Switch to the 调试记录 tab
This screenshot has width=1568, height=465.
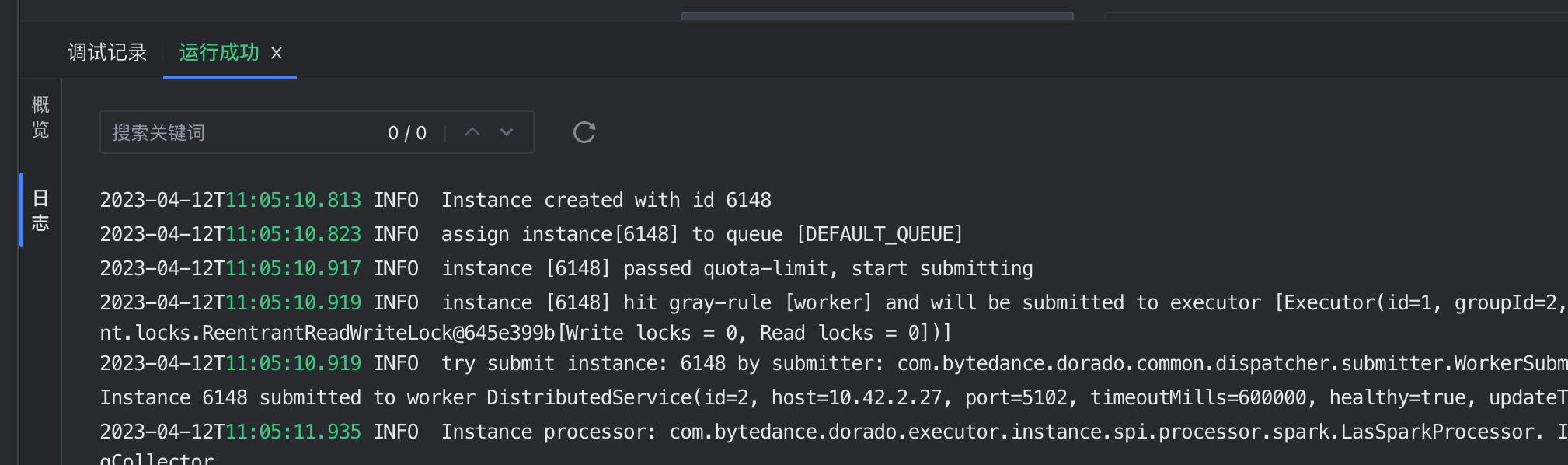click(x=107, y=53)
